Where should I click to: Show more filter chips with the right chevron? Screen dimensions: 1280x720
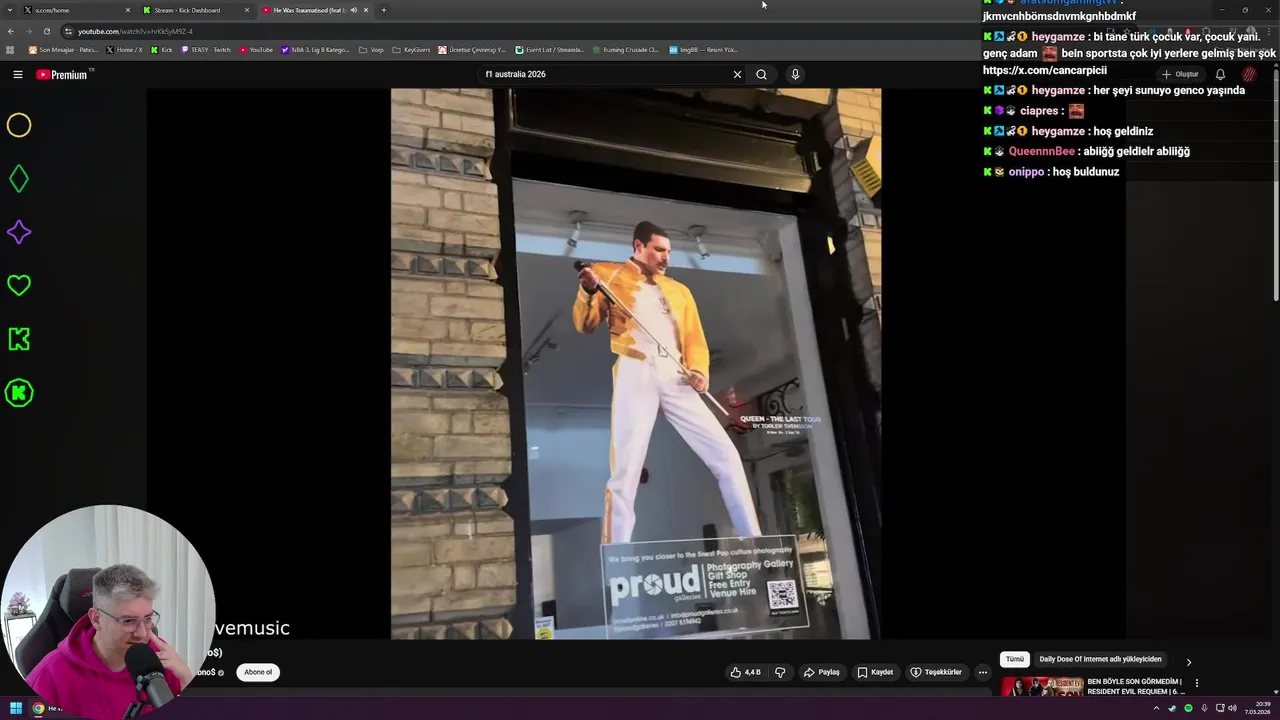coord(1188,662)
